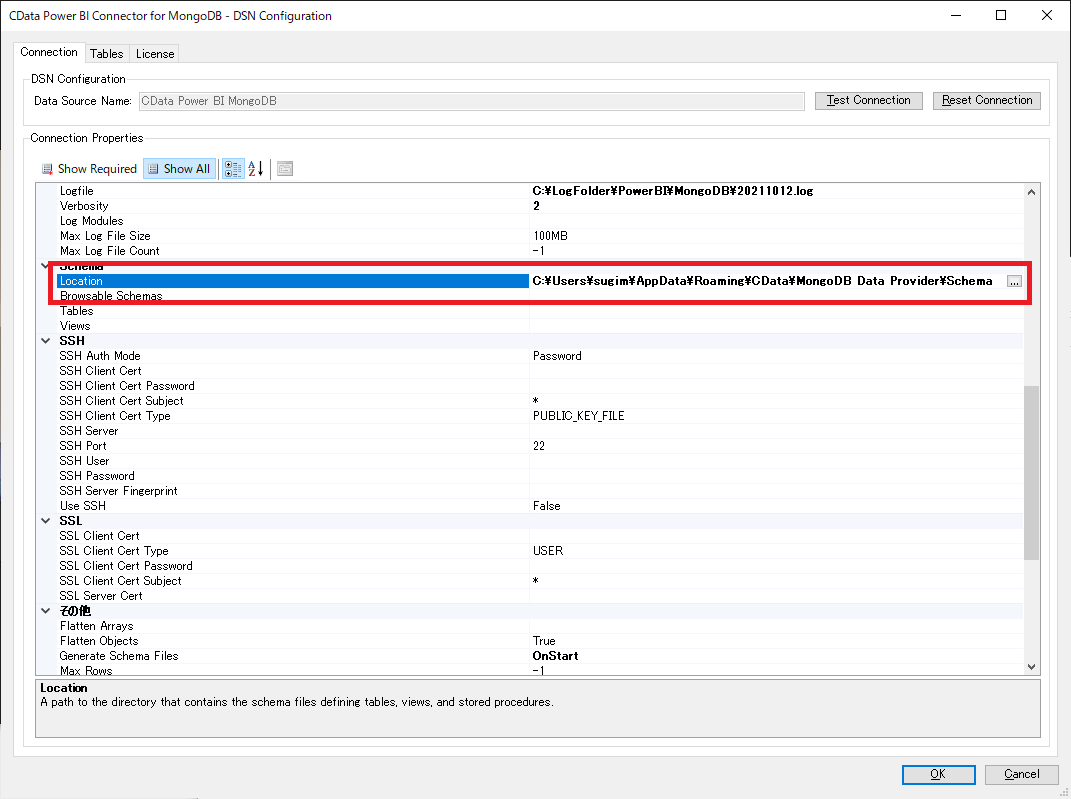Image resolution: width=1071 pixels, height=799 pixels.
Task: Collapse the その他 section
Action: coord(45,610)
